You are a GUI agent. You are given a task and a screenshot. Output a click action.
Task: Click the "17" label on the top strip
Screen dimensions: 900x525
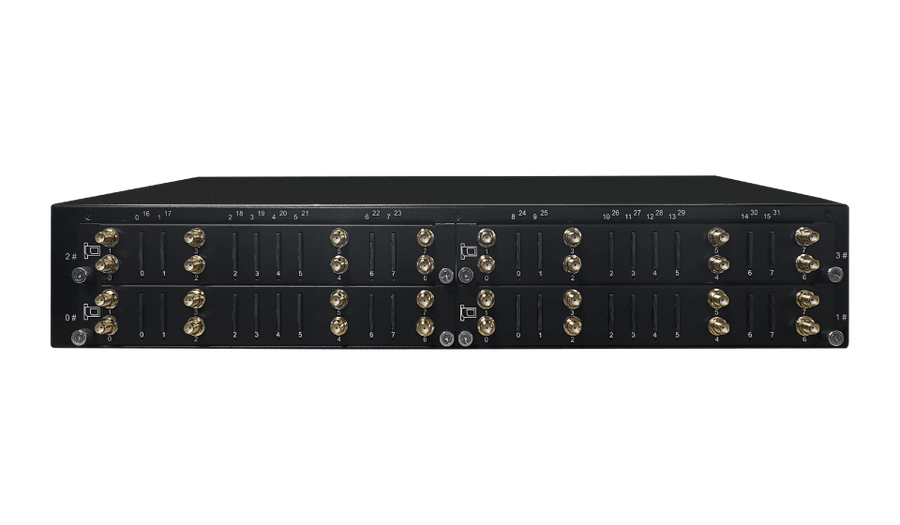click(168, 214)
